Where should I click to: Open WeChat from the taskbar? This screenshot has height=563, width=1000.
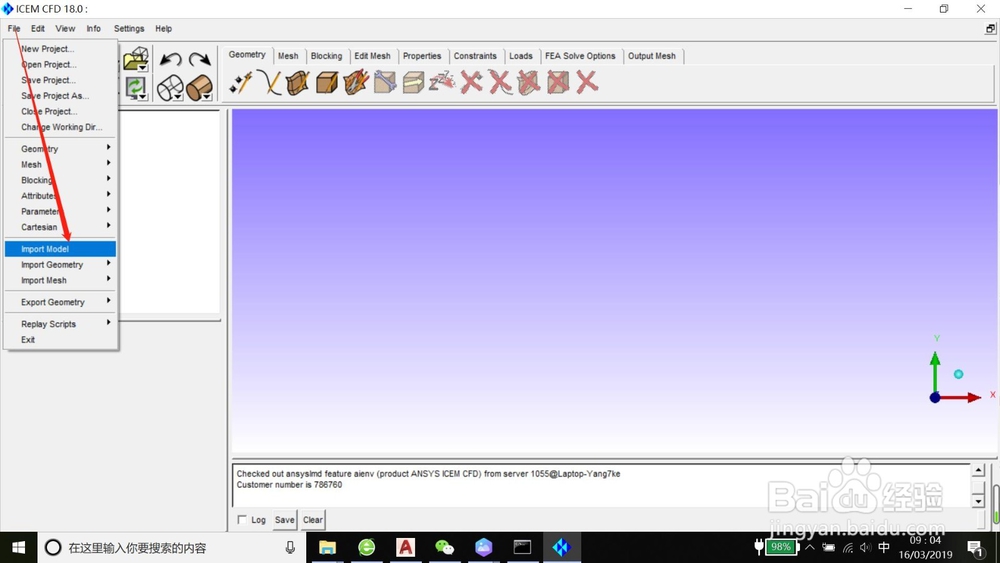click(x=444, y=547)
